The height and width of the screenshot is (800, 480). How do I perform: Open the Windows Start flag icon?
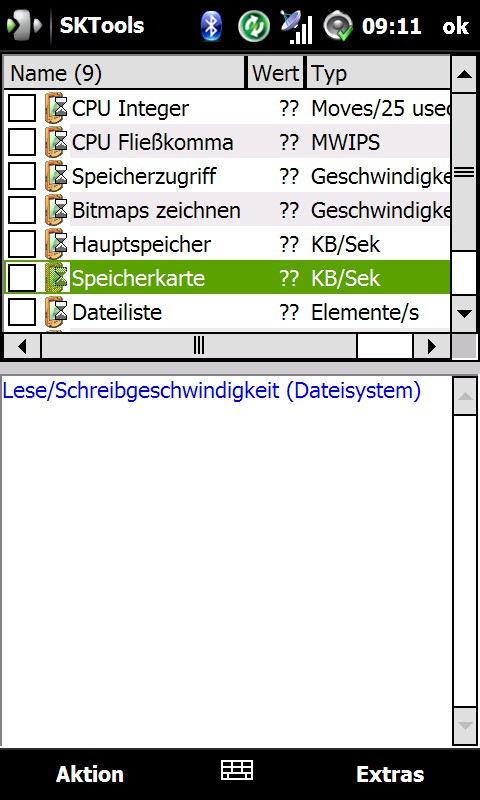click(23, 26)
